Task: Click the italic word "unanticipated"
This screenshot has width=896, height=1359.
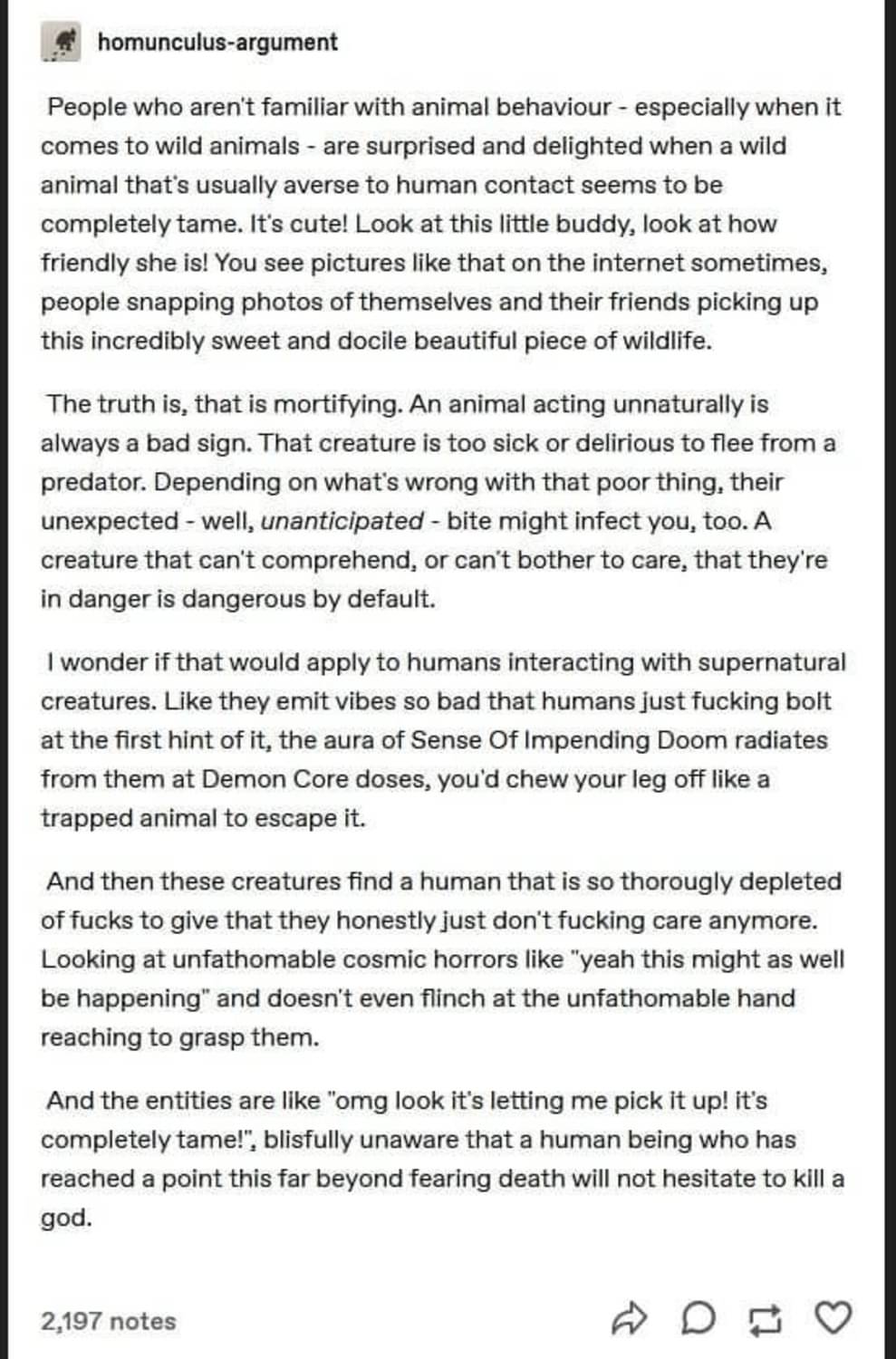Action: pos(342,521)
